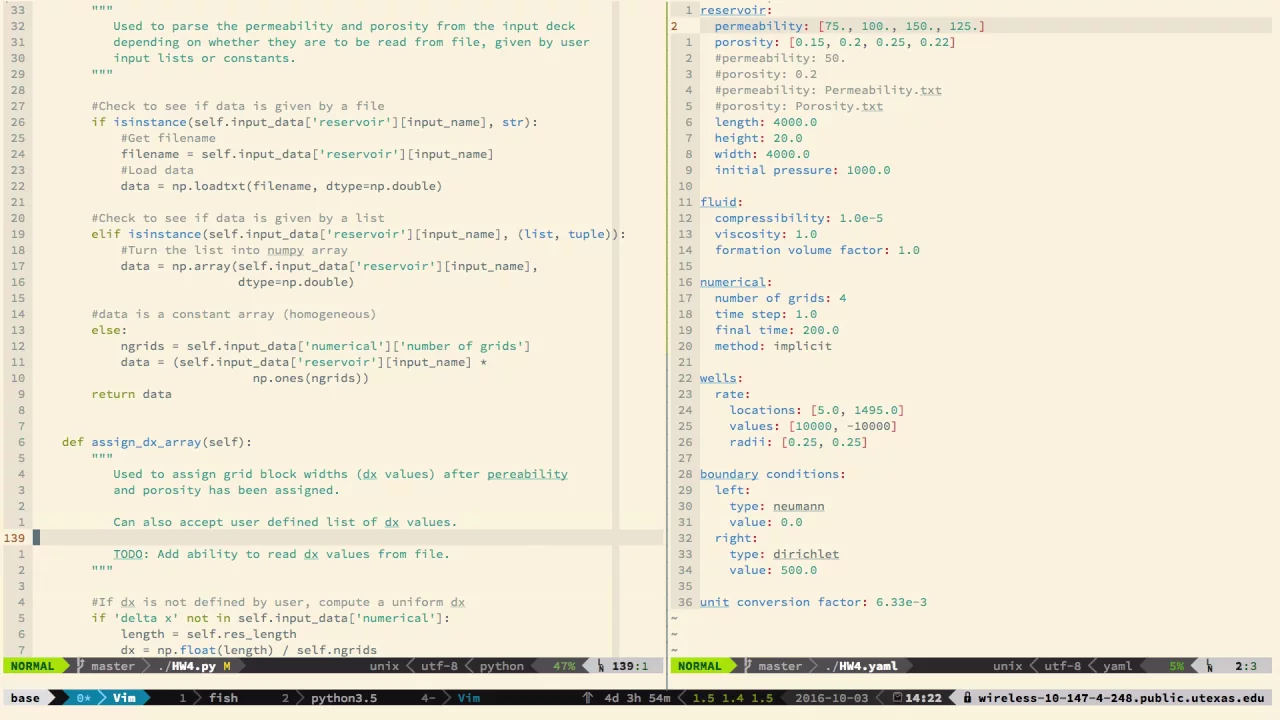Switch to tmux window 0 Vim
Image resolution: width=1280 pixels, height=720 pixels.
tap(107, 698)
